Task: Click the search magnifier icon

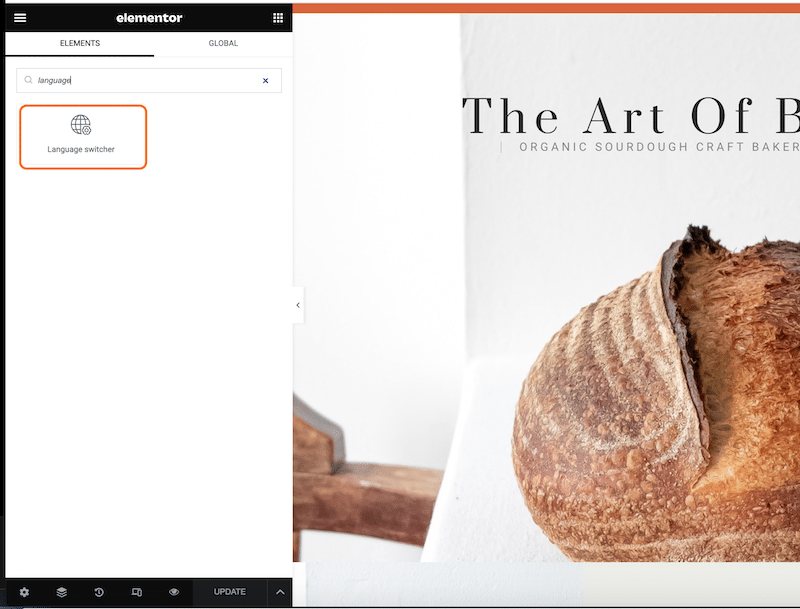Action: (29, 80)
